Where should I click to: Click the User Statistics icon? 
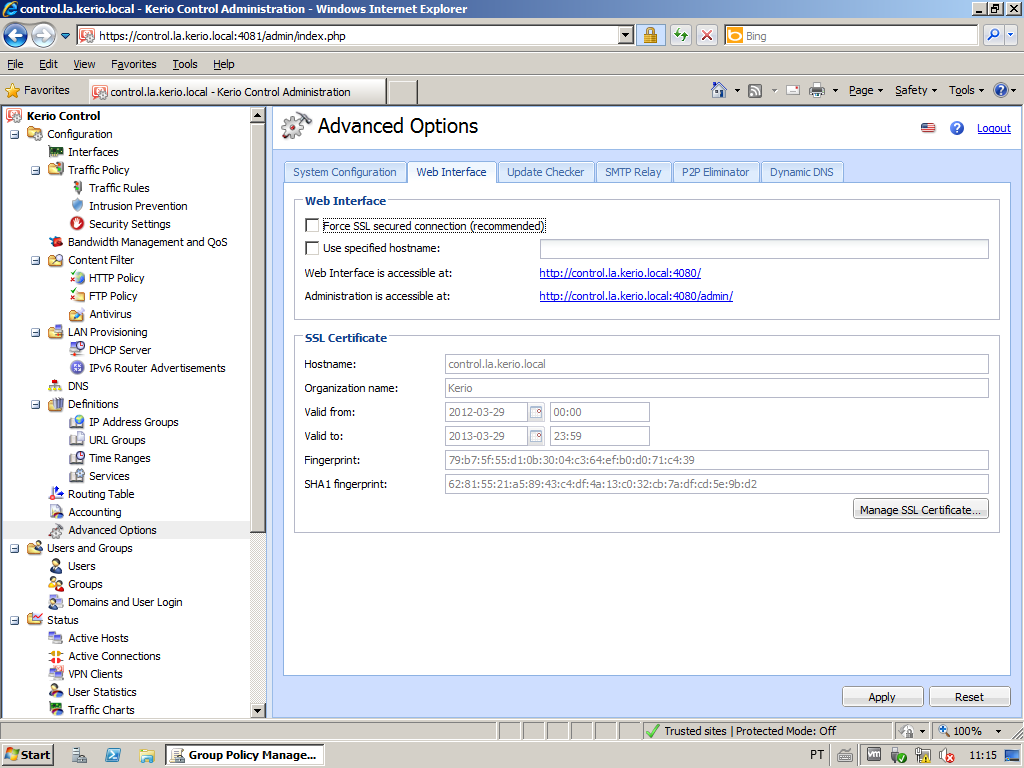[x=56, y=692]
